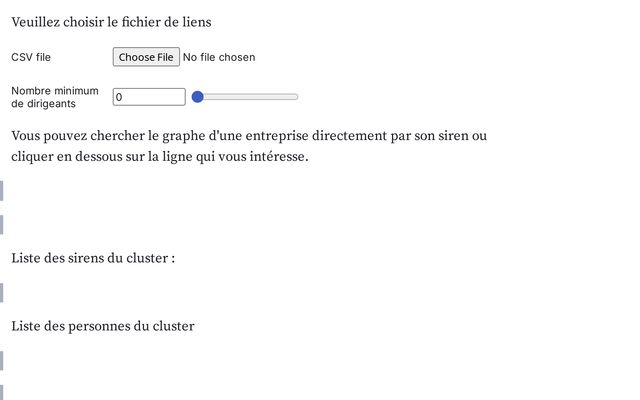Viewport: 640px width, 400px height.
Task: Click first gray bar below the siren paragraph
Action: click(x=2, y=191)
